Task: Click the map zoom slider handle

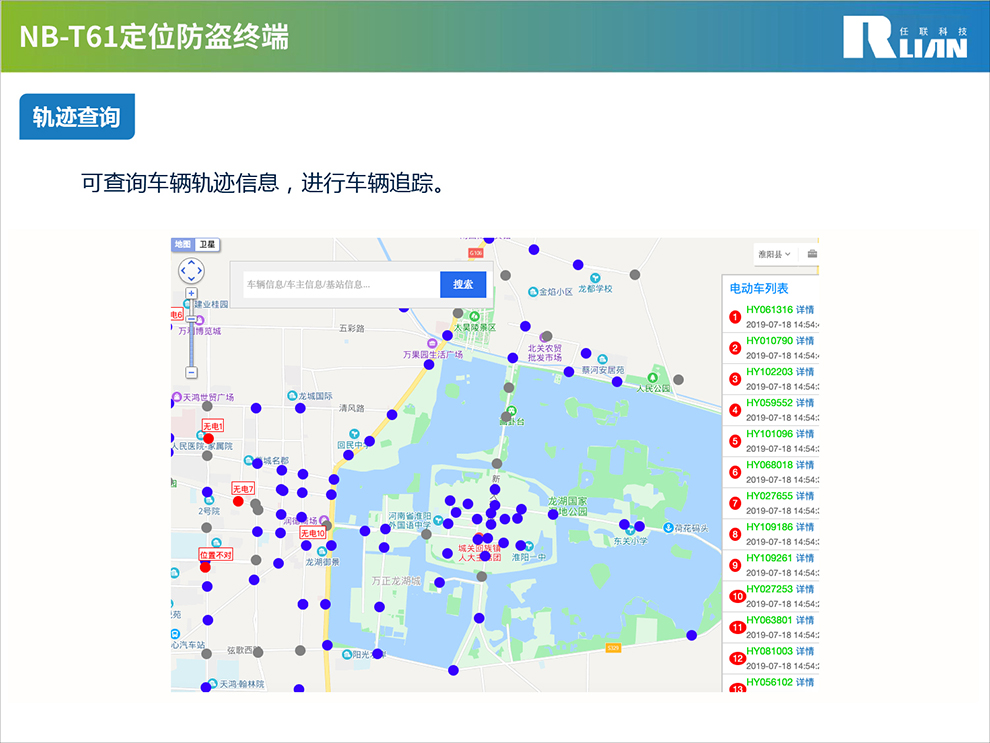Action: point(191,317)
